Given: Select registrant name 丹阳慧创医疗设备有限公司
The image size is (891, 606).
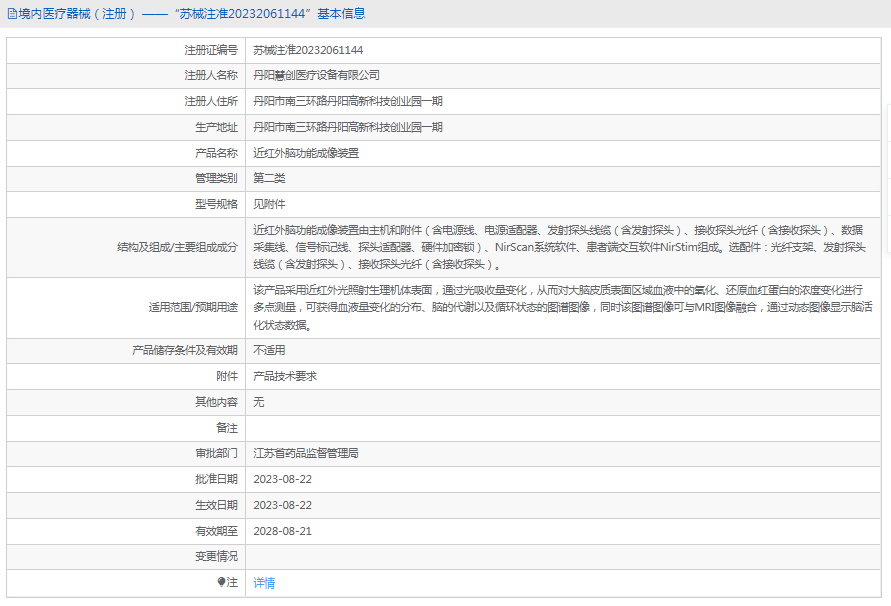Looking at the screenshot, I should pos(316,75).
